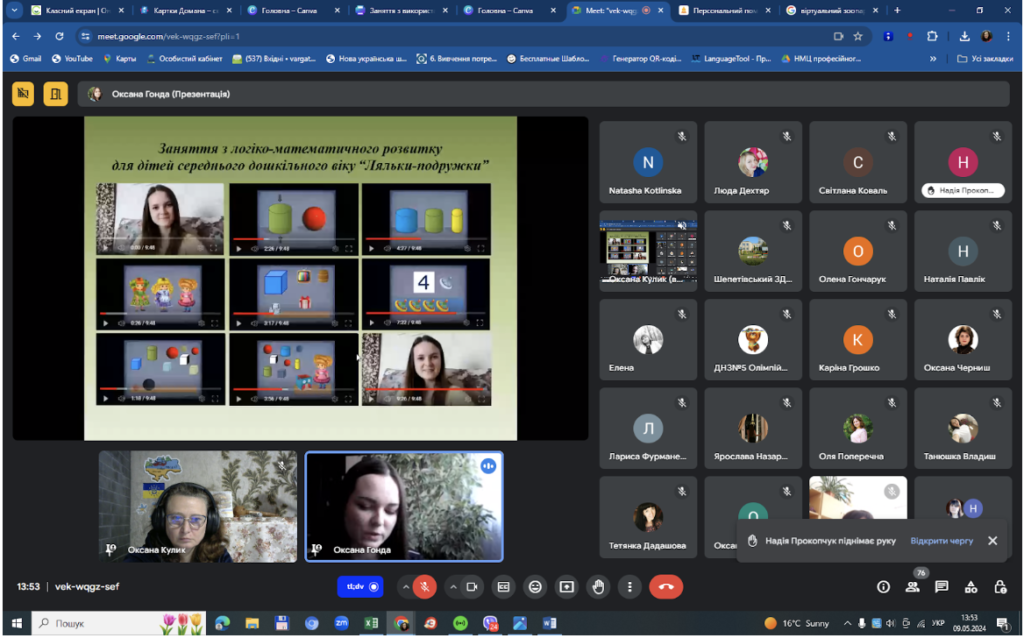
Task: Open more options three-dot menu
Action: (x=630, y=587)
